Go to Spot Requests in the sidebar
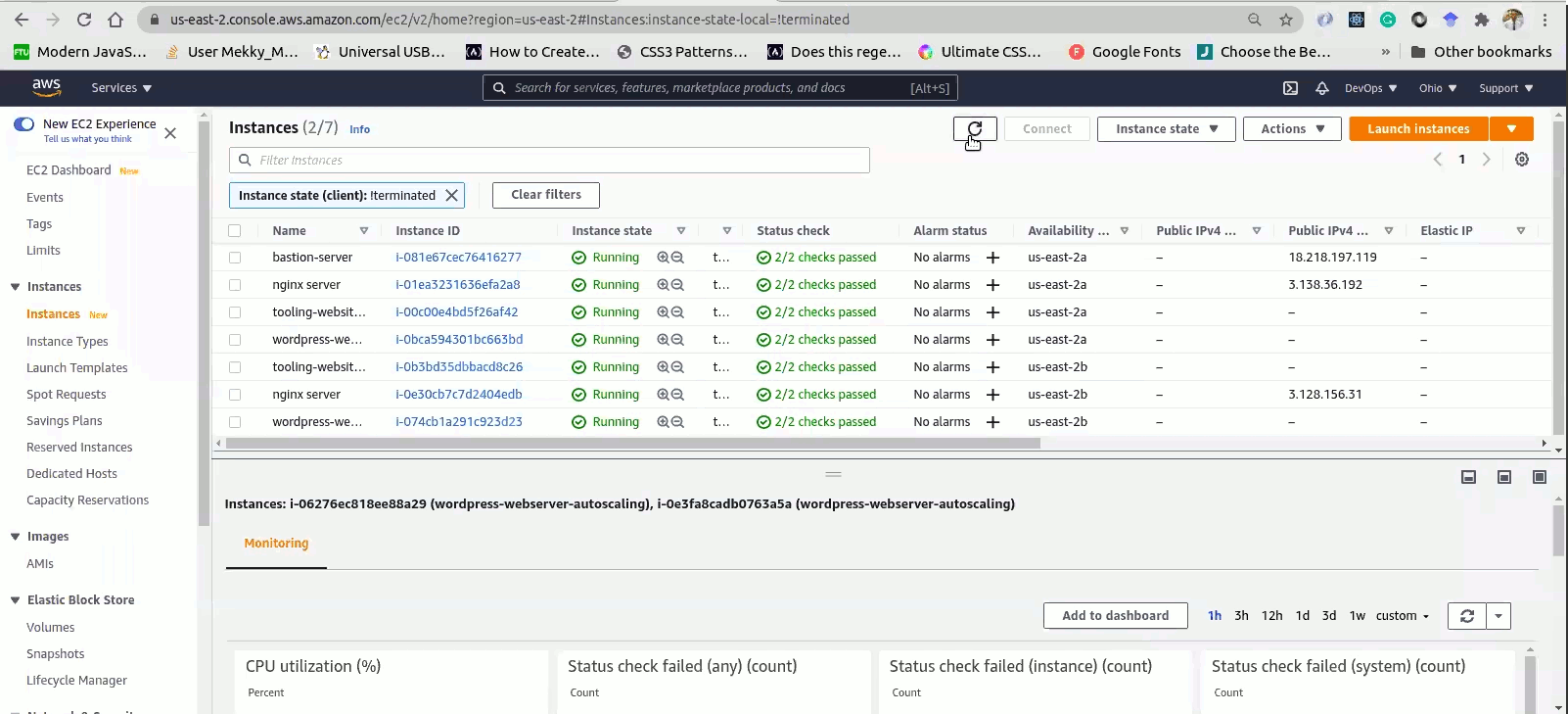This screenshot has height=714, width=1568. (x=67, y=395)
